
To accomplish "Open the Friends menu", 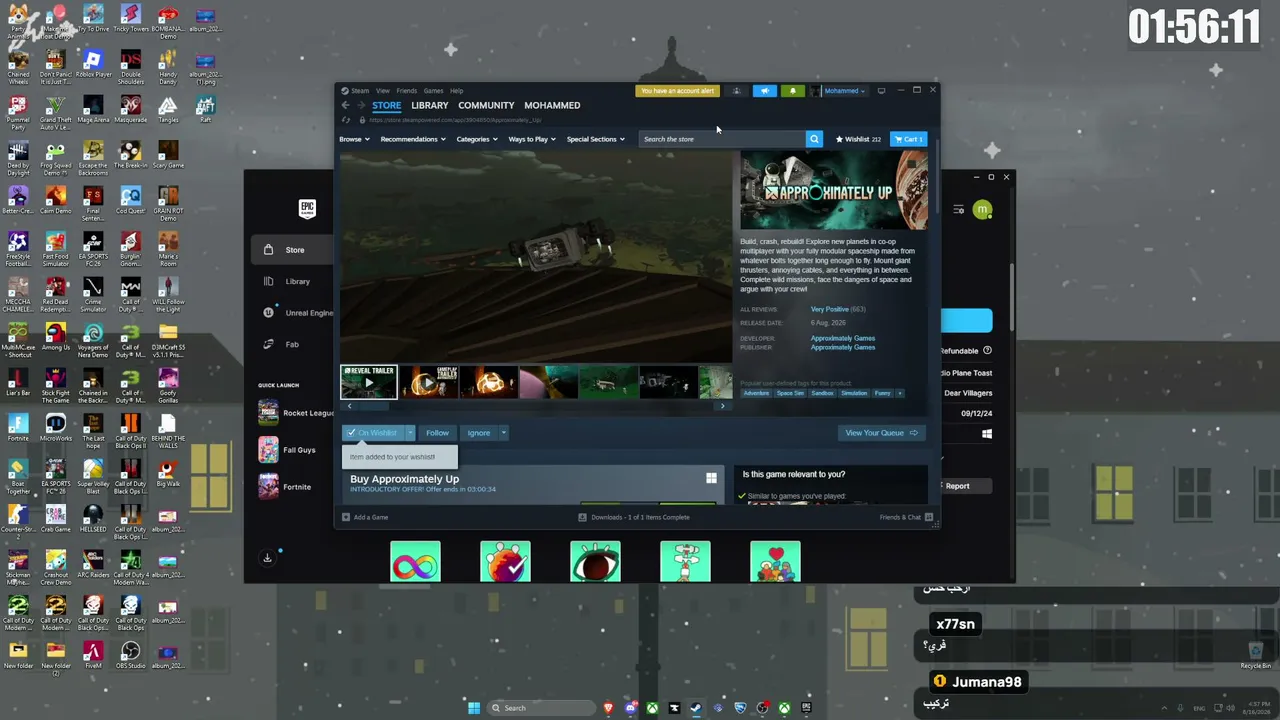I will [x=406, y=91].
